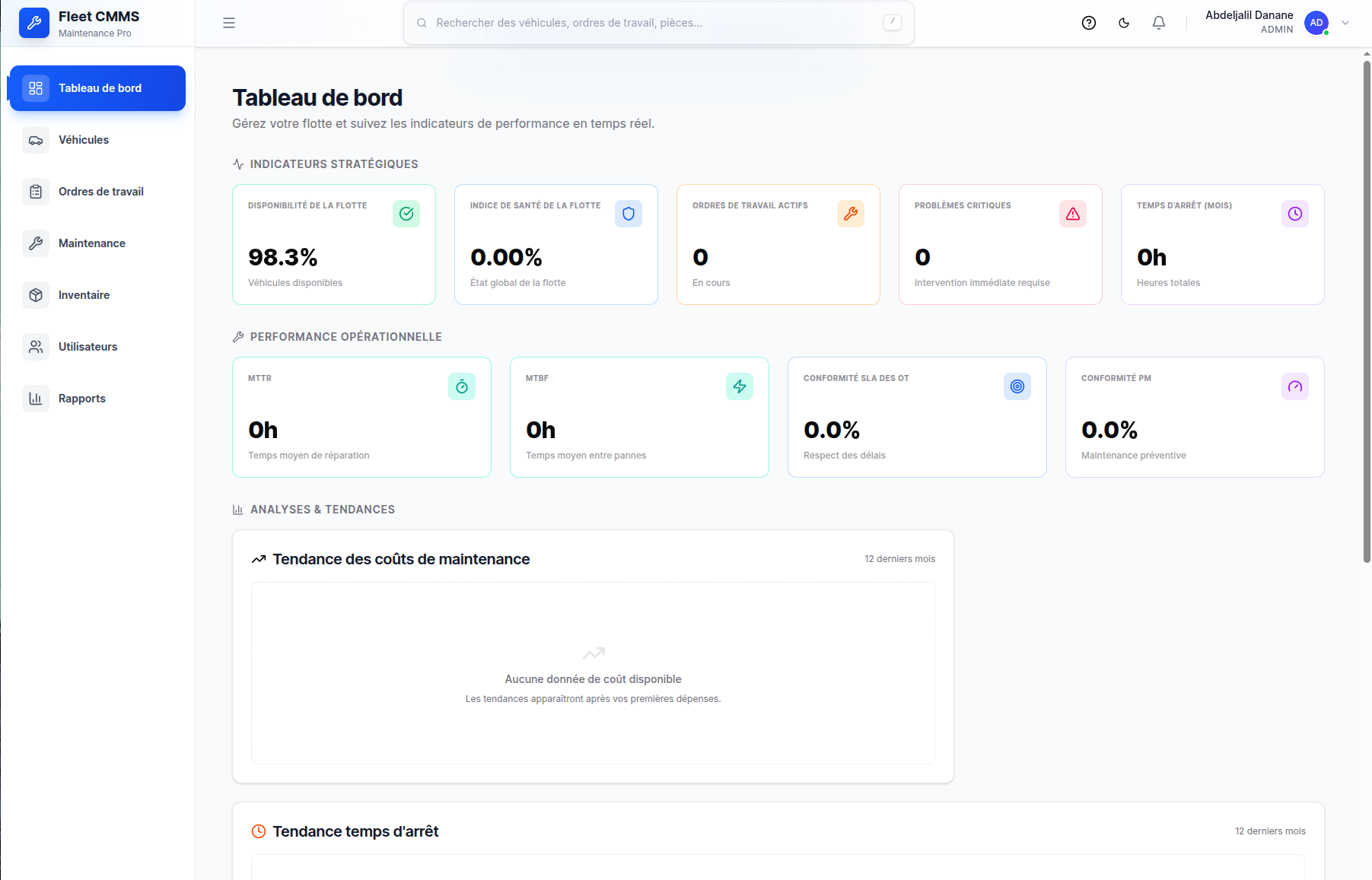Click the "Véhicules disponibles" caption
The width and height of the screenshot is (1372, 880).
tap(295, 283)
